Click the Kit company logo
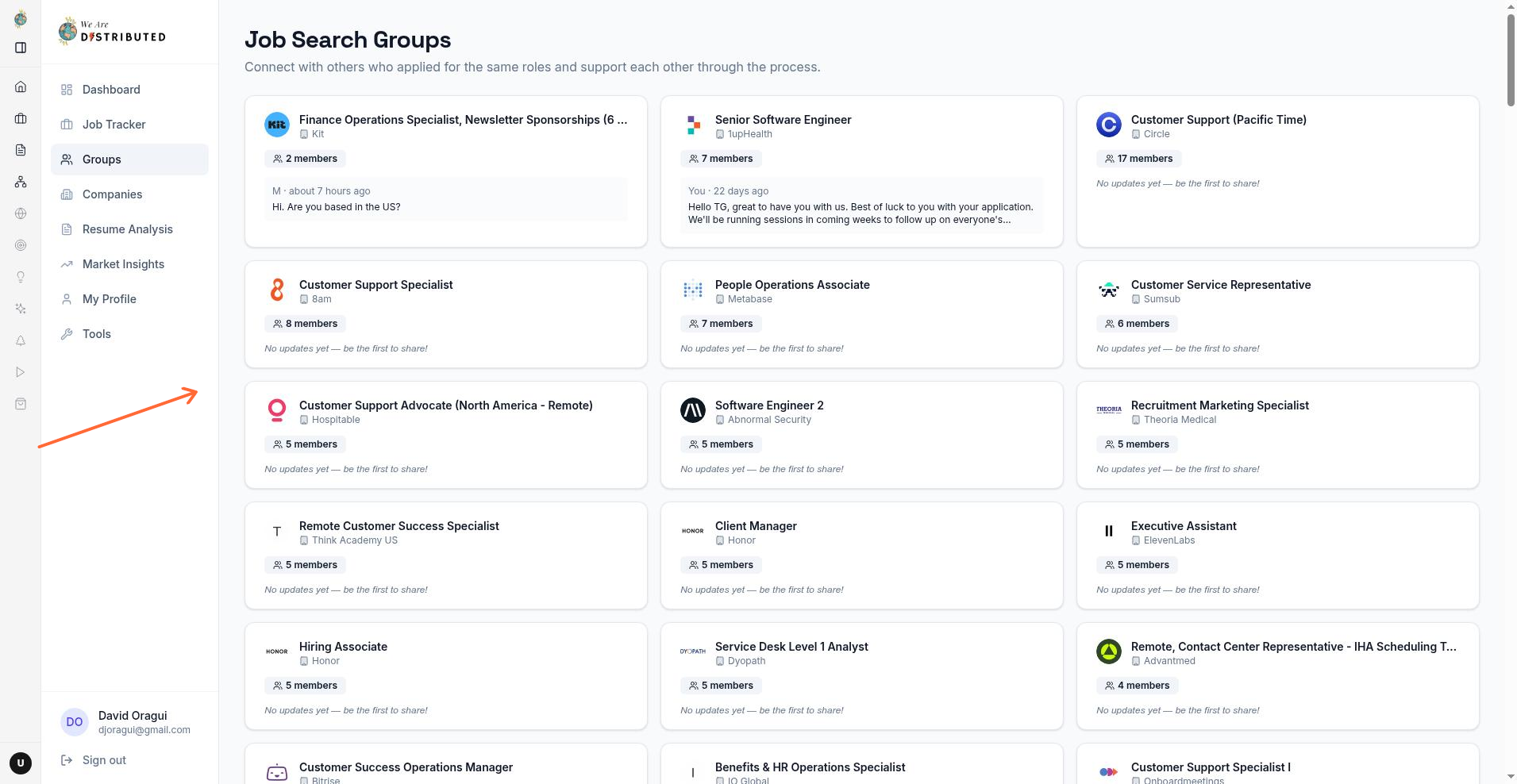 (277, 125)
